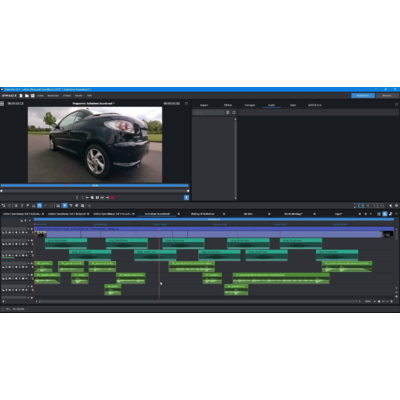400x400 pixels.
Task: Add a new track with the plus icon
Action: coord(3,301)
